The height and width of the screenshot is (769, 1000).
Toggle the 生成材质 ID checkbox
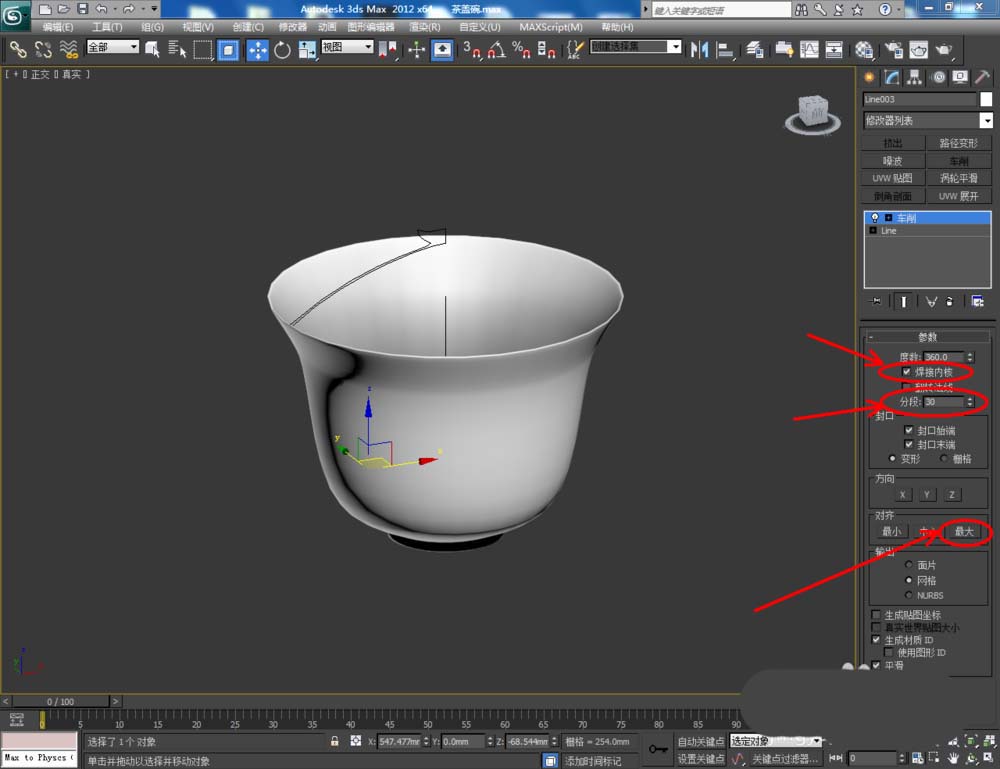click(x=876, y=639)
